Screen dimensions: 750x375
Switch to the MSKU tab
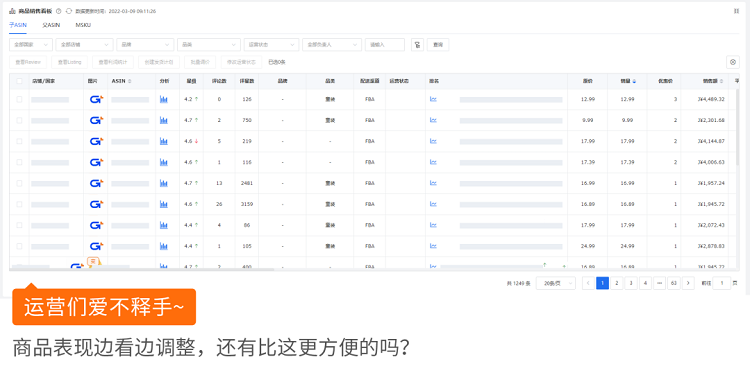pos(83,25)
